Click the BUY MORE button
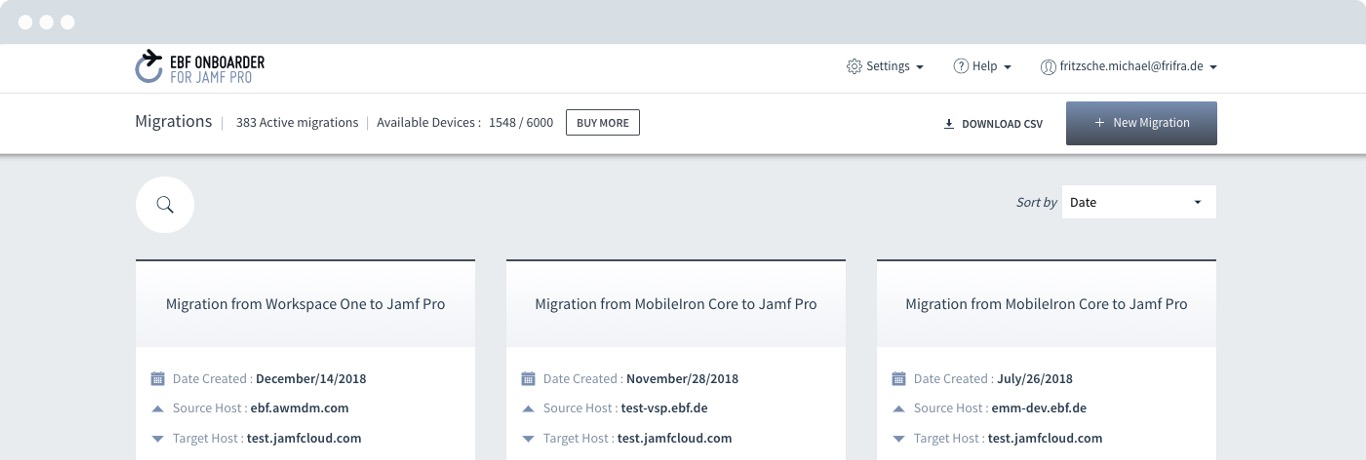Viewport: 1366px width, 460px height. tap(603, 123)
